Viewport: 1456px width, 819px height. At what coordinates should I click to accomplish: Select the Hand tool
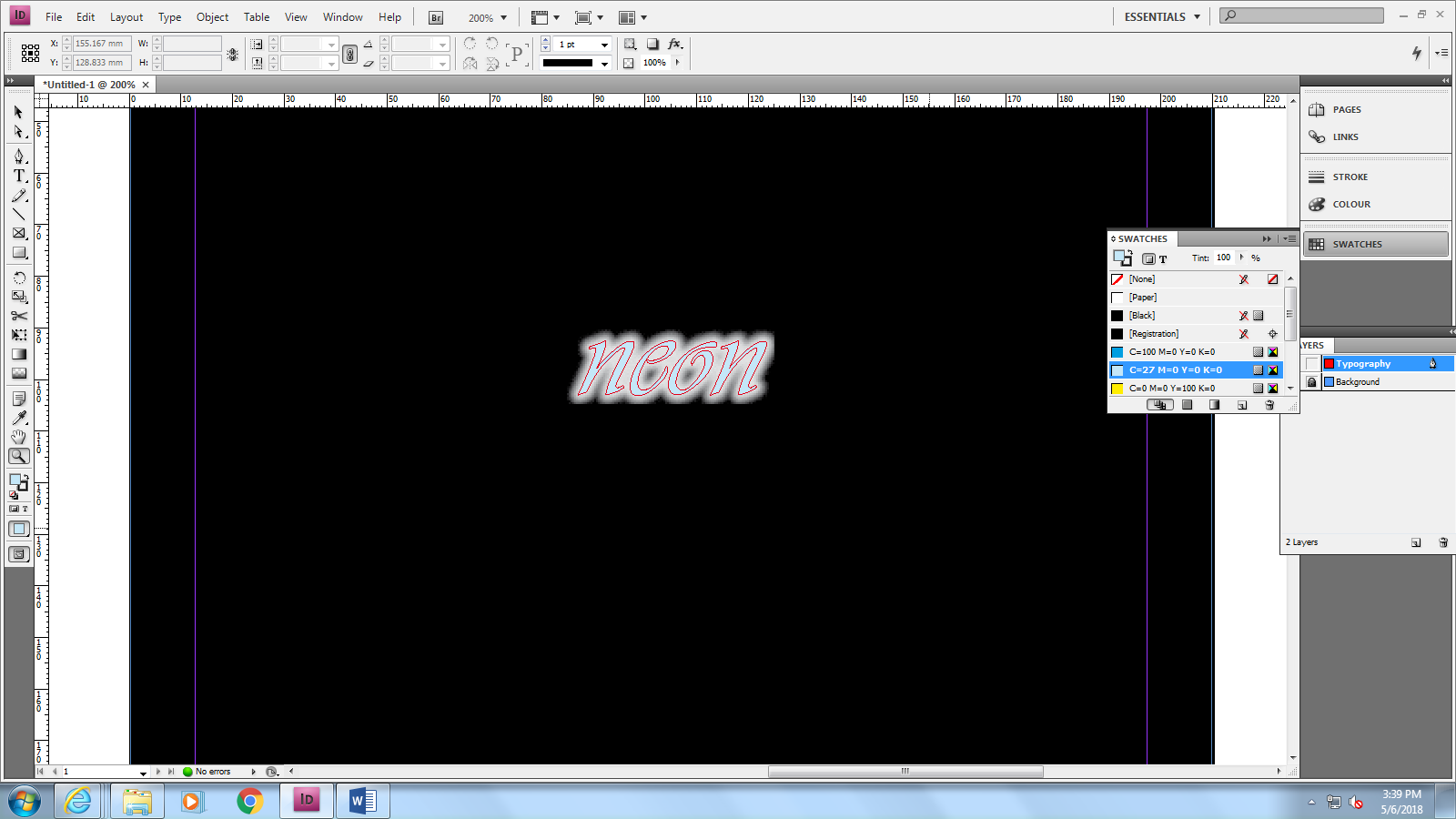[x=18, y=435]
